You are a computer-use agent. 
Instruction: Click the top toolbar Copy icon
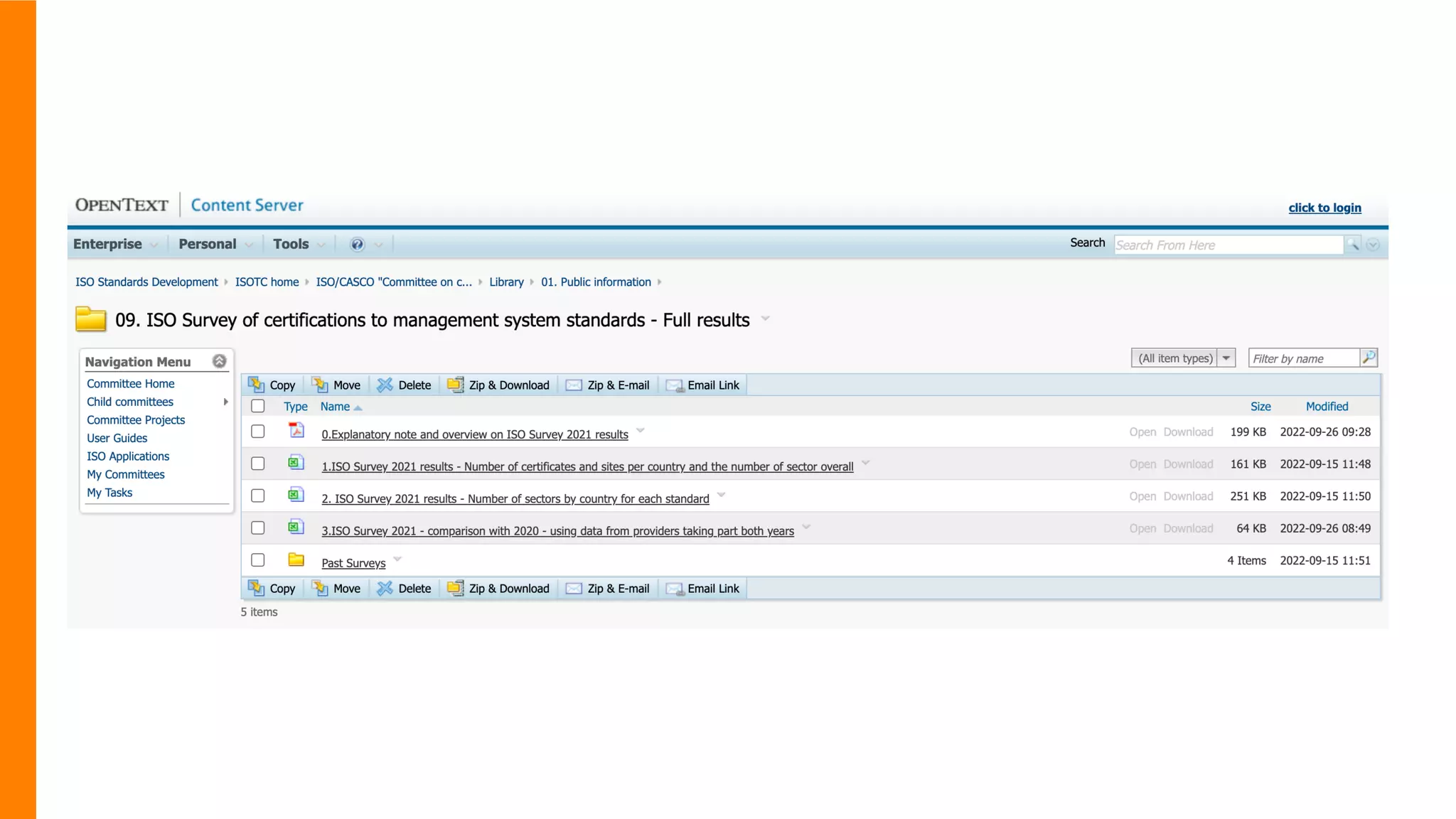(x=256, y=385)
